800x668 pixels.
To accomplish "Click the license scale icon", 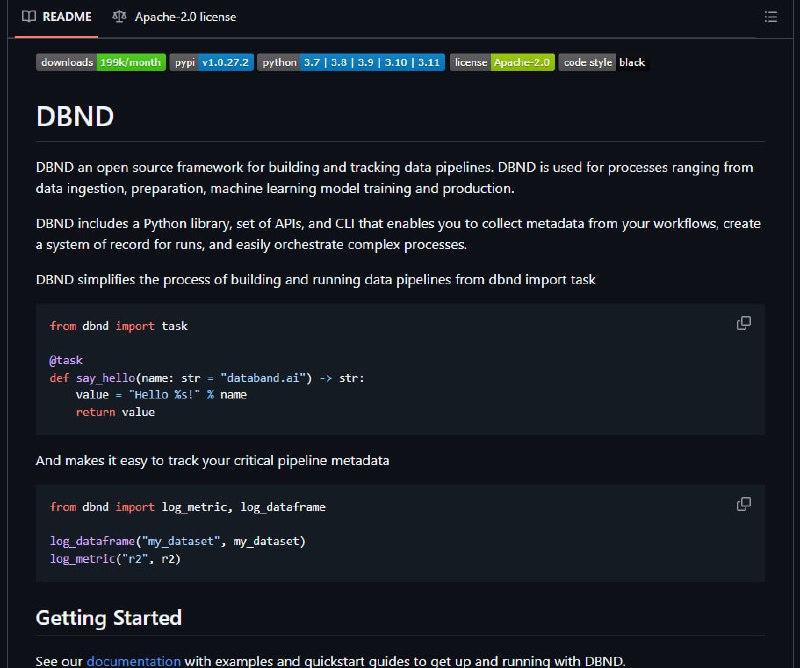I will [119, 17].
